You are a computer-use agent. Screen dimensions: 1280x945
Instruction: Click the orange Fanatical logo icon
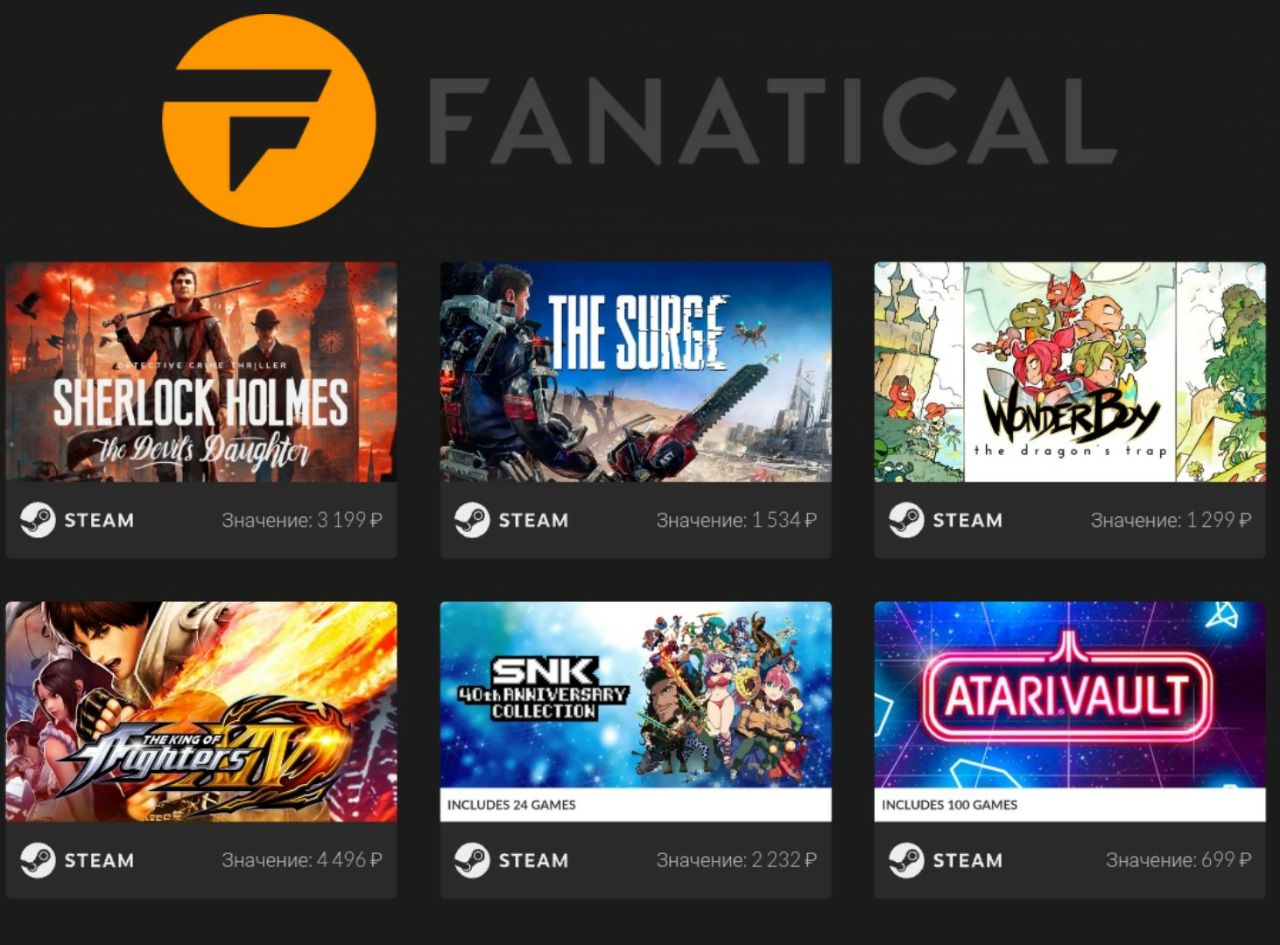269,121
